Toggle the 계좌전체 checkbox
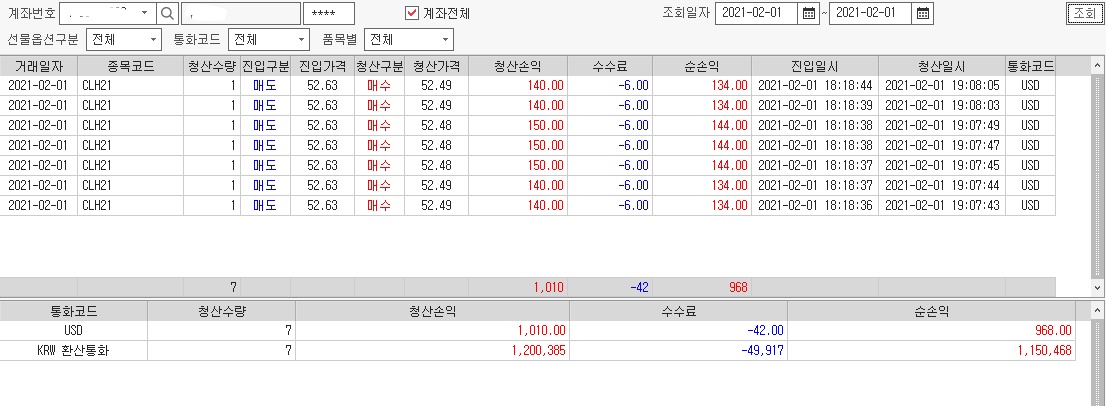 [x=411, y=13]
